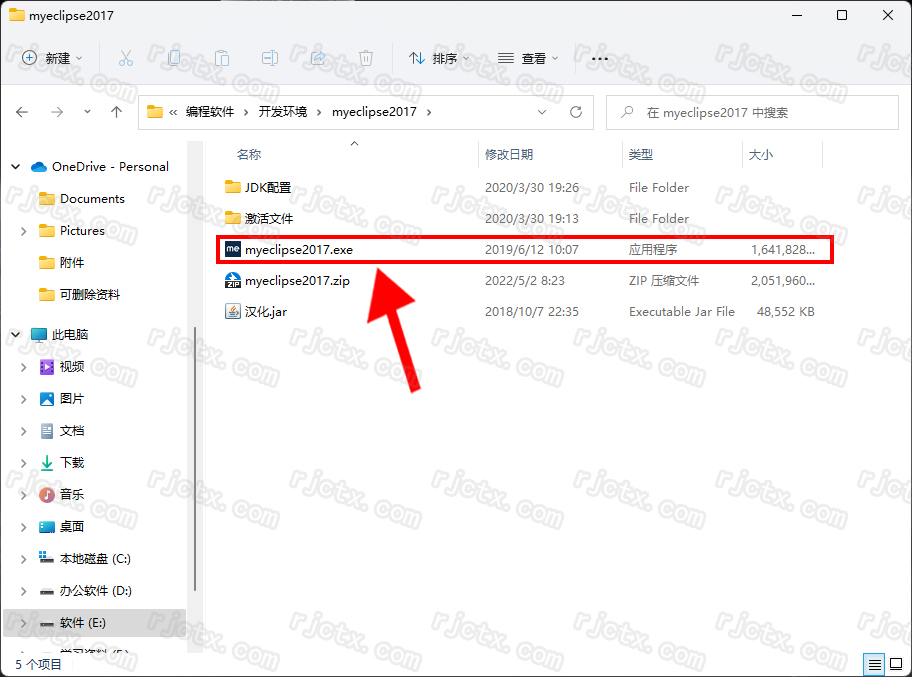This screenshot has width=912, height=677.
Task: Click the Share icon in toolbar
Action: [x=318, y=58]
